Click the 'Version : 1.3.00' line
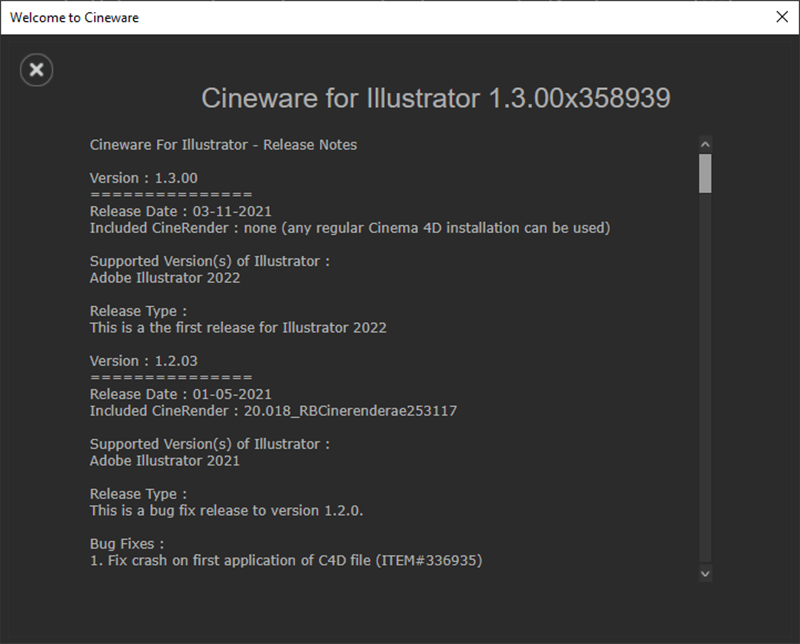The width and height of the screenshot is (800, 644). click(x=144, y=178)
